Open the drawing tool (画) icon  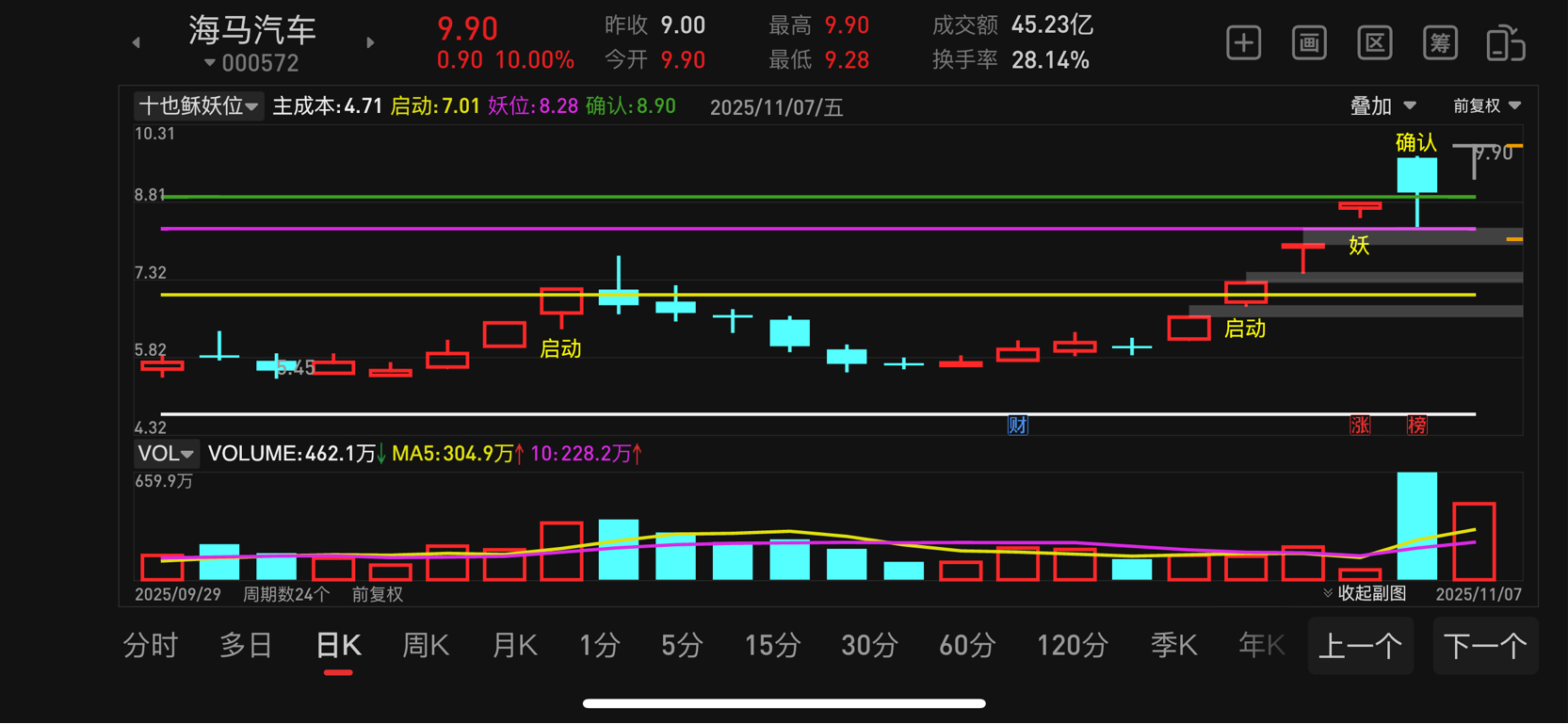(x=1309, y=43)
